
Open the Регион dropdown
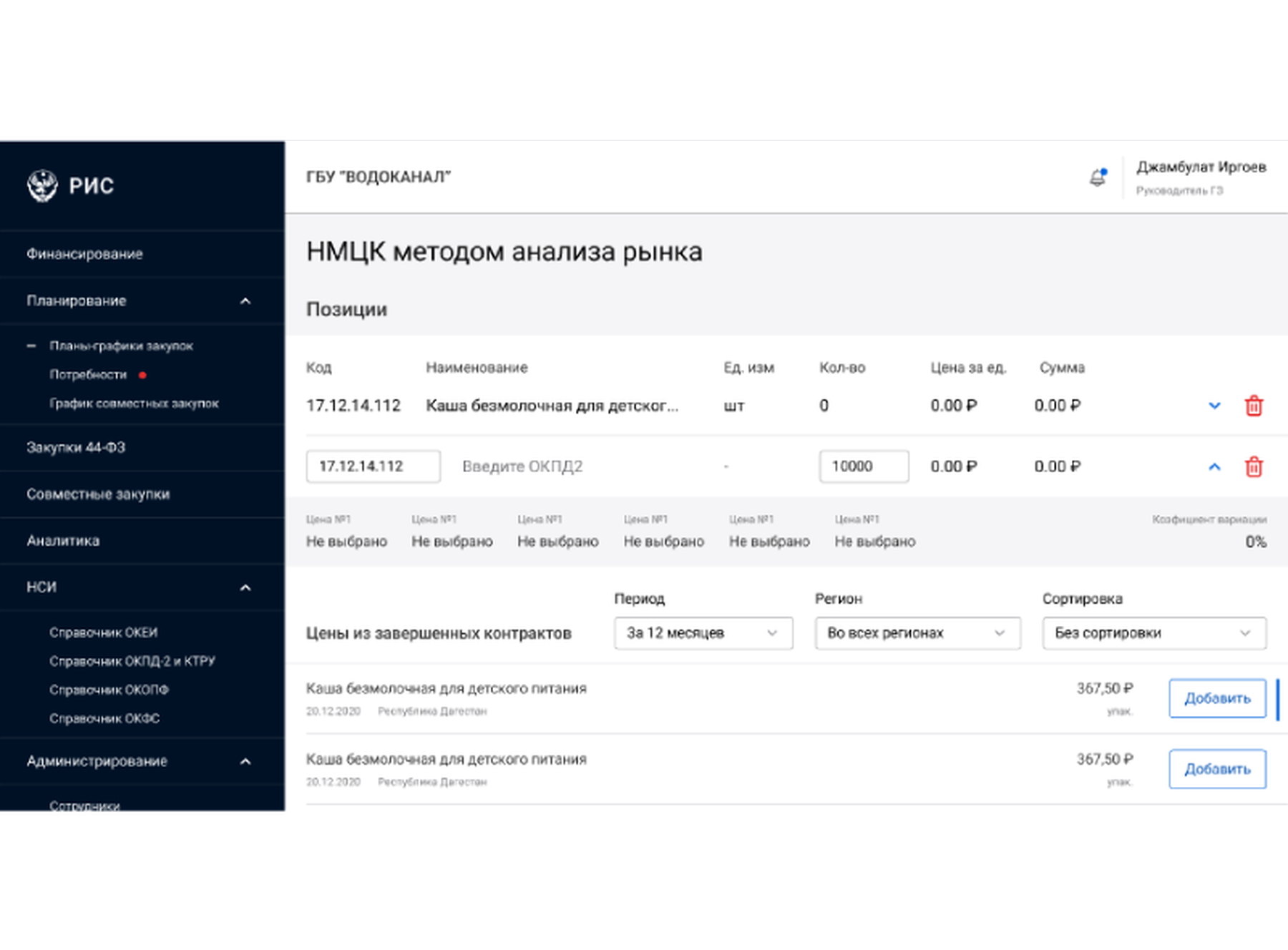[917, 633]
